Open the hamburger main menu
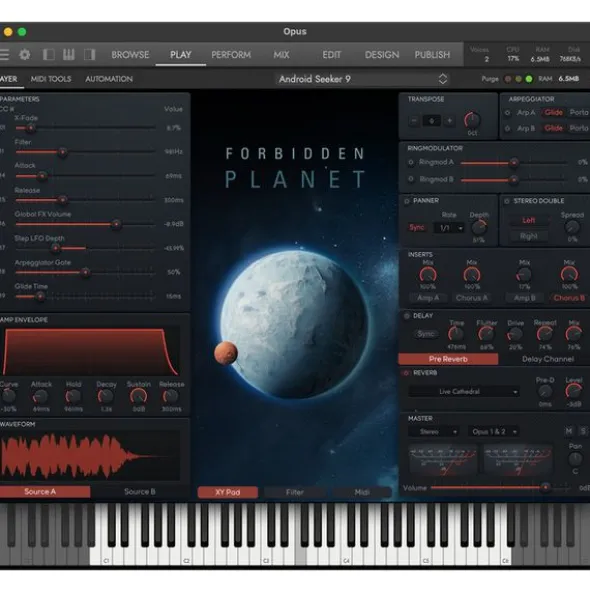 coord(4,55)
